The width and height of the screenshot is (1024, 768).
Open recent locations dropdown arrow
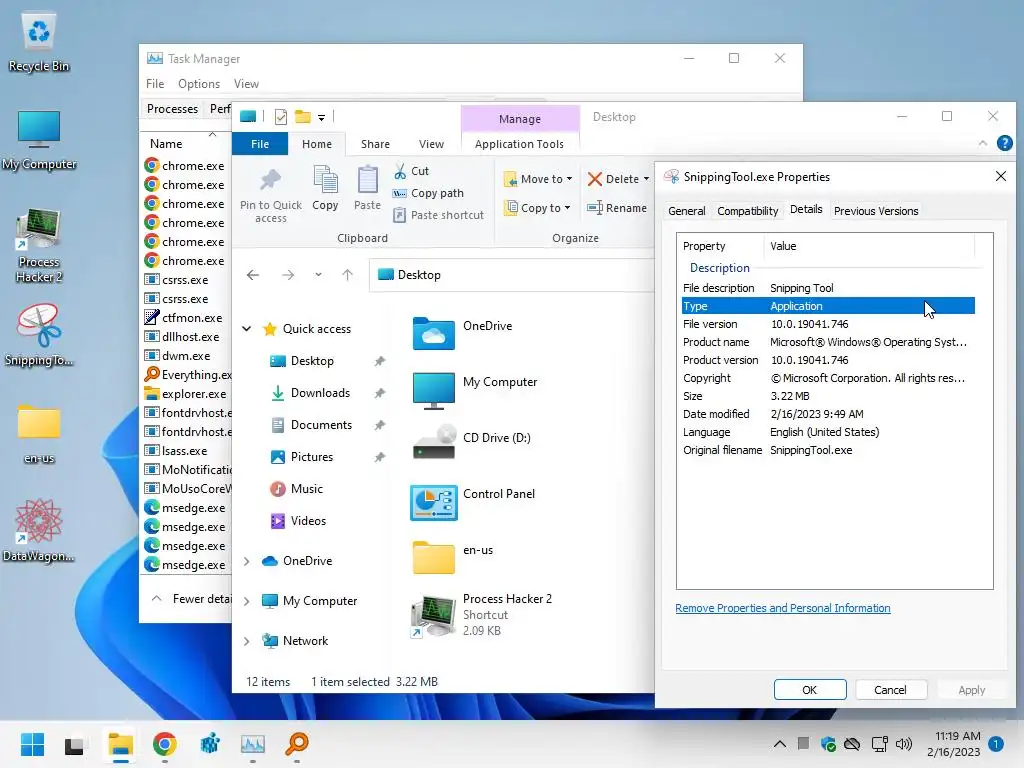tap(318, 275)
